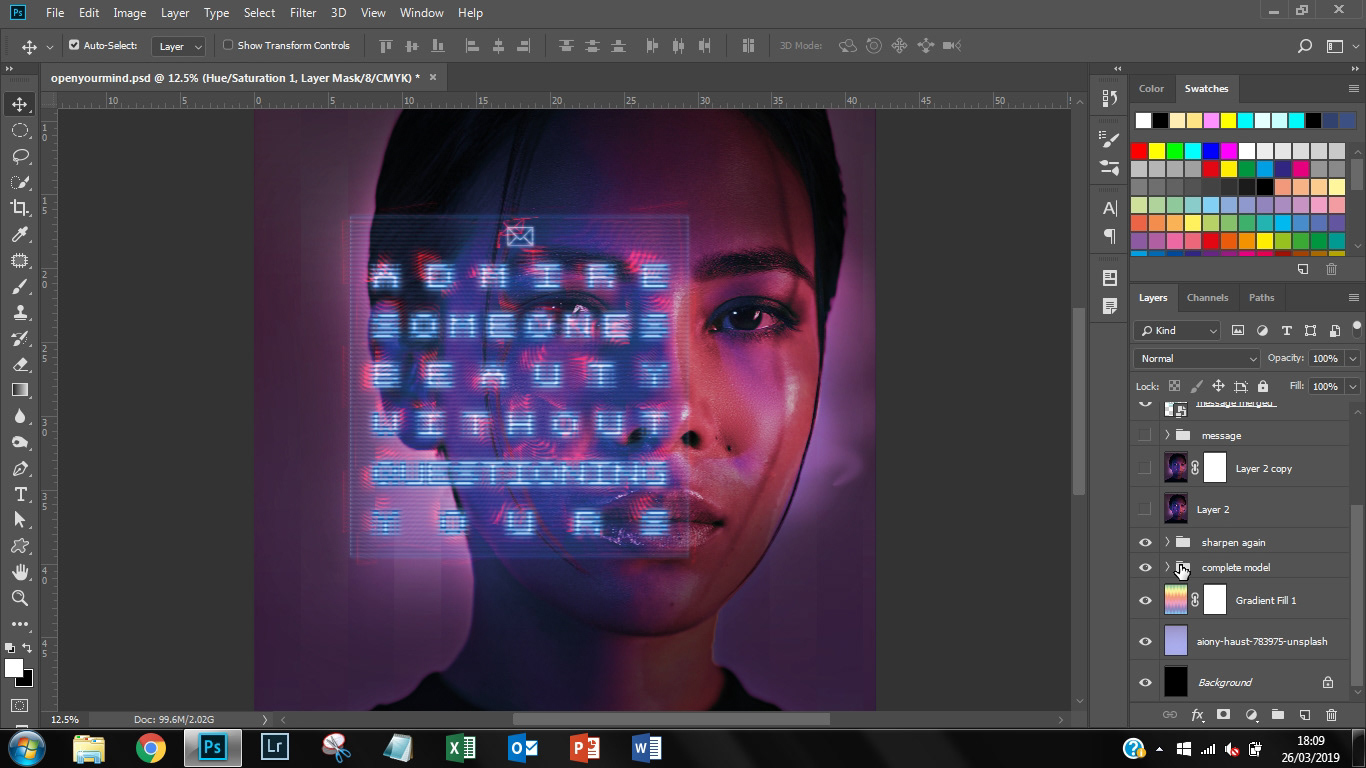Select the Path Selection tool
Screen dimensions: 1366x768
click(x=19, y=520)
